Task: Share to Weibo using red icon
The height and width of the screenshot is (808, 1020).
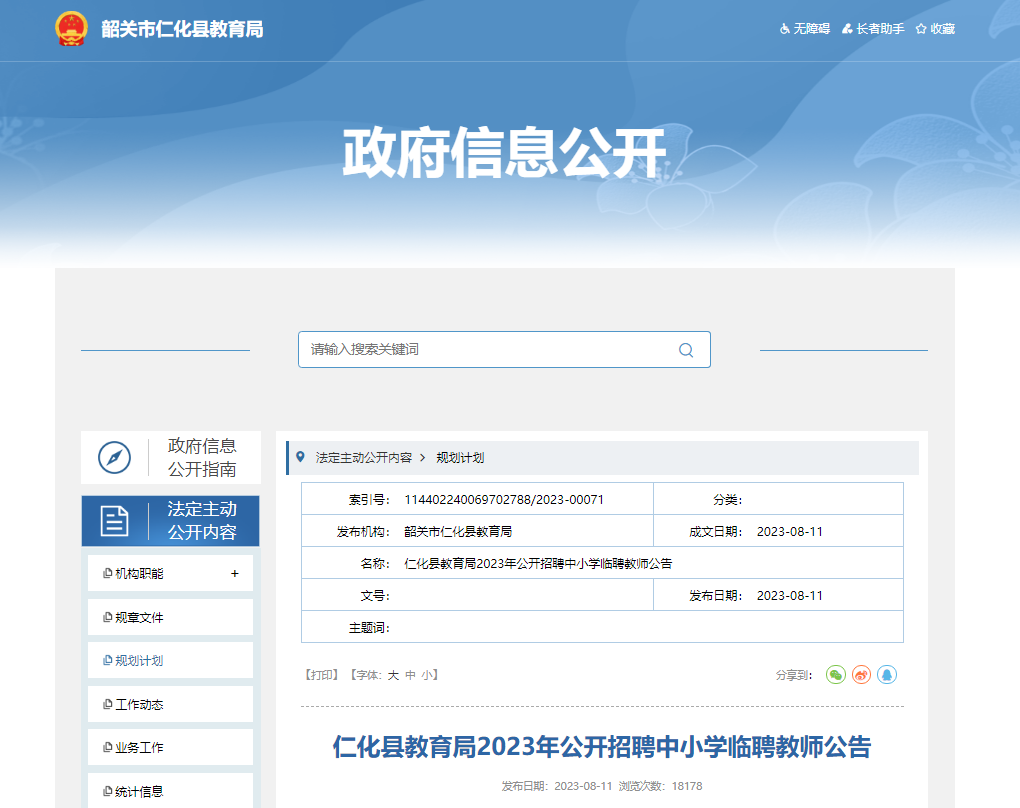Action: tap(861, 675)
